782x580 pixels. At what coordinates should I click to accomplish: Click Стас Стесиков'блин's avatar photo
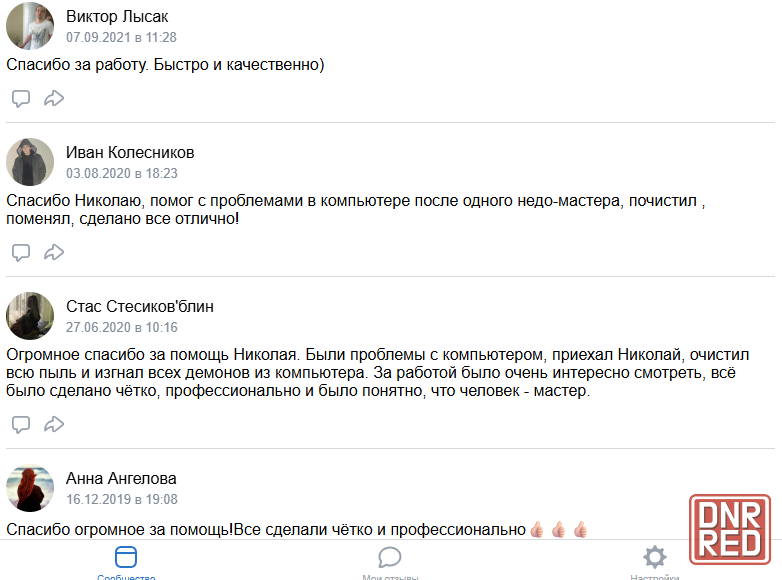tap(30, 316)
